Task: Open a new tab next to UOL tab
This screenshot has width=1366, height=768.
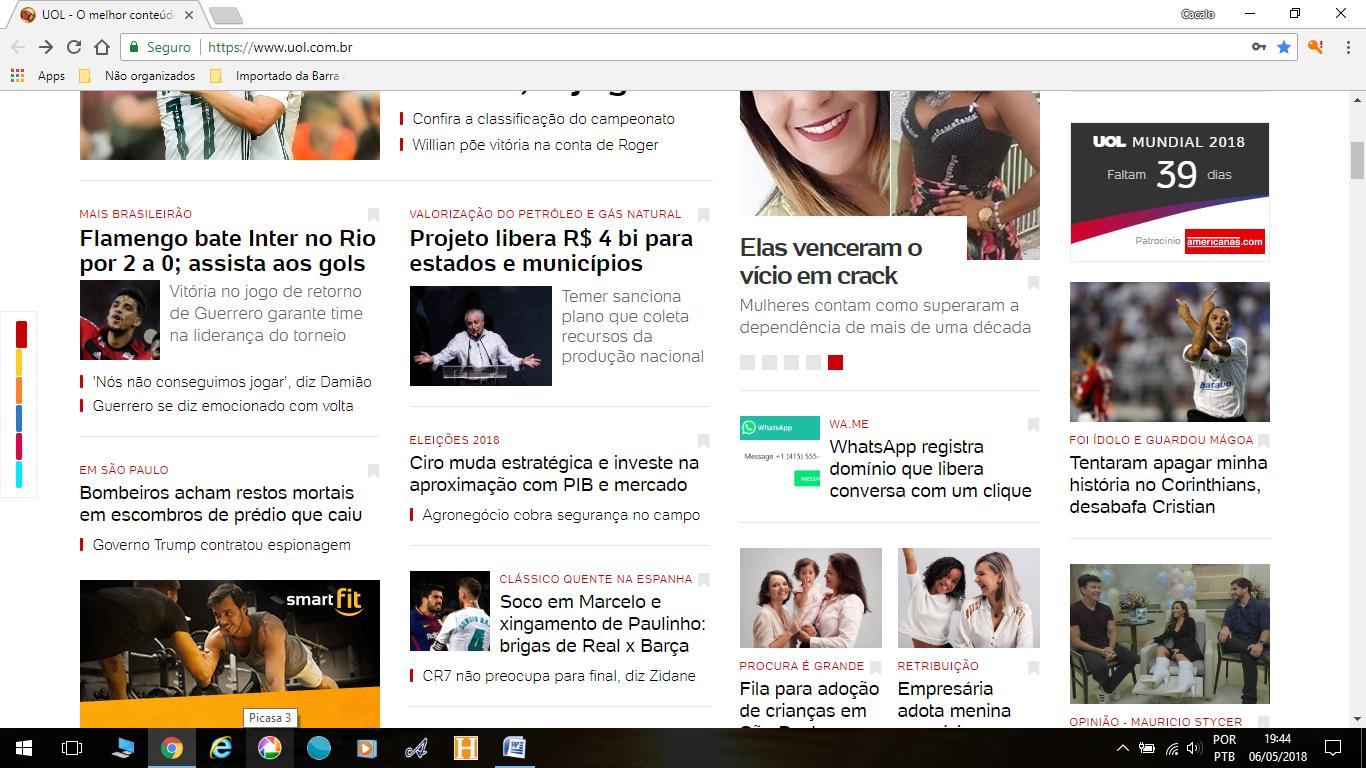Action: 226,15
